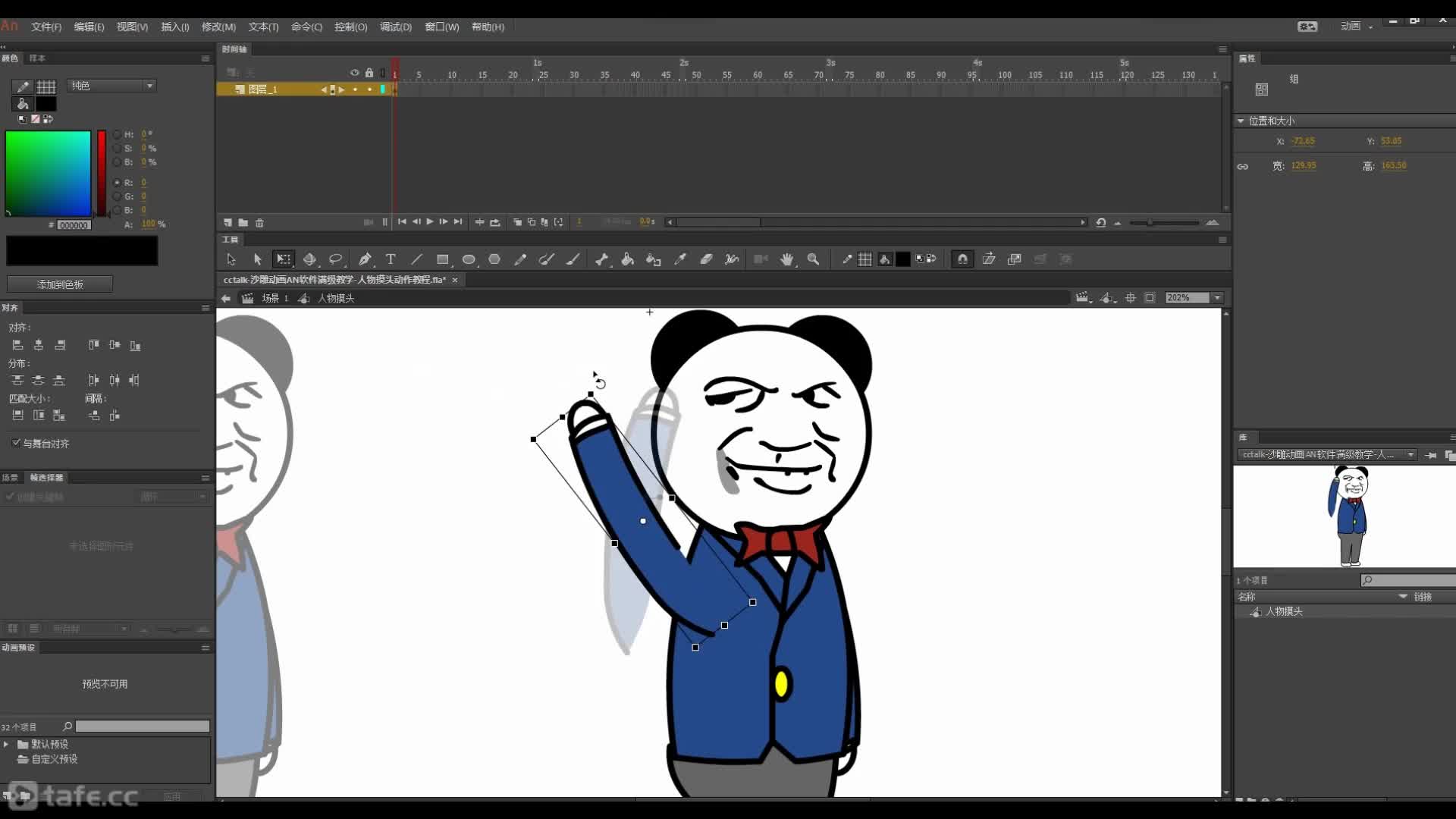The width and height of the screenshot is (1456, 819).
Task: Click the 场景 1 breadcrumb link
Action: (x=275, y=299)
